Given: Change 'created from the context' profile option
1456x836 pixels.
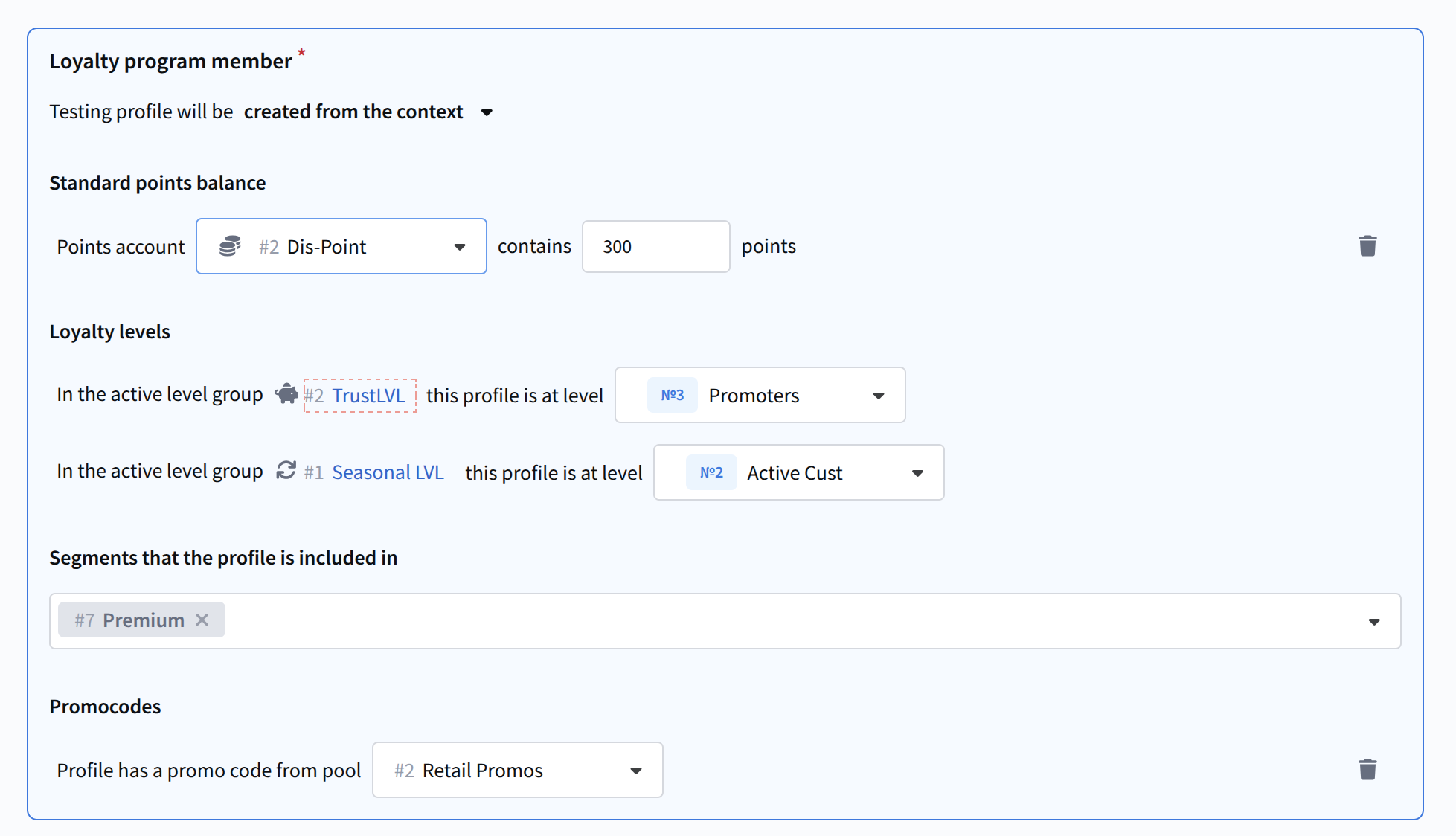Looking at the screenshot, I should (368, 112).
